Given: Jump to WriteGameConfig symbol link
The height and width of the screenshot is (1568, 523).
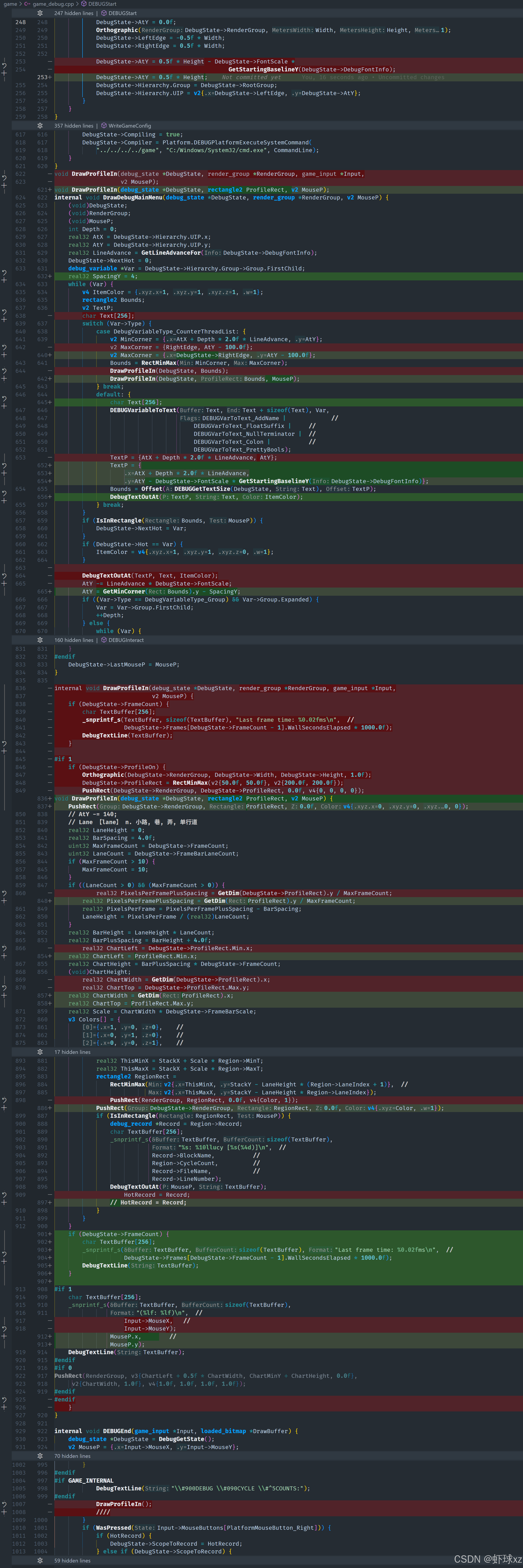Looking at the screenshot, I should [130, 126].
